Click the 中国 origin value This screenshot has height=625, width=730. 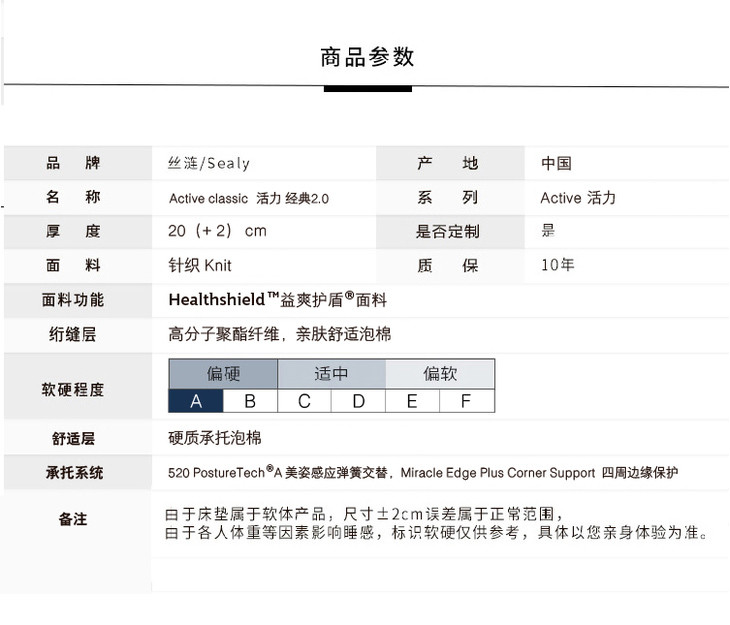click(556, 163)
